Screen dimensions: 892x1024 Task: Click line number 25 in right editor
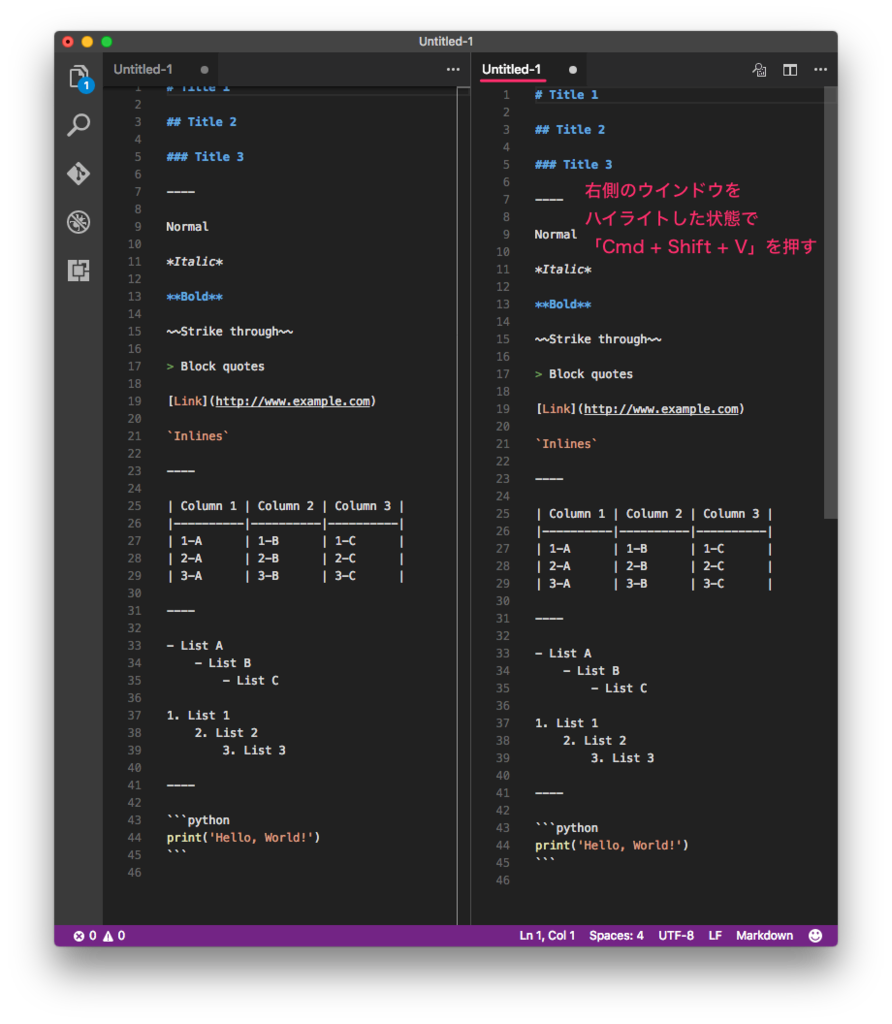click(502, 514)
